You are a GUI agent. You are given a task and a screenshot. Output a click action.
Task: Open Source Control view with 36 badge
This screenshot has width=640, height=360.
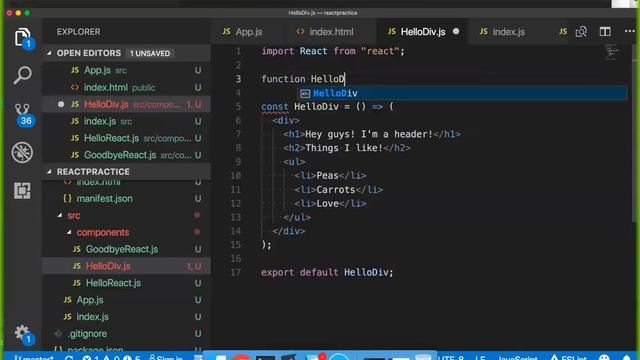23,113
